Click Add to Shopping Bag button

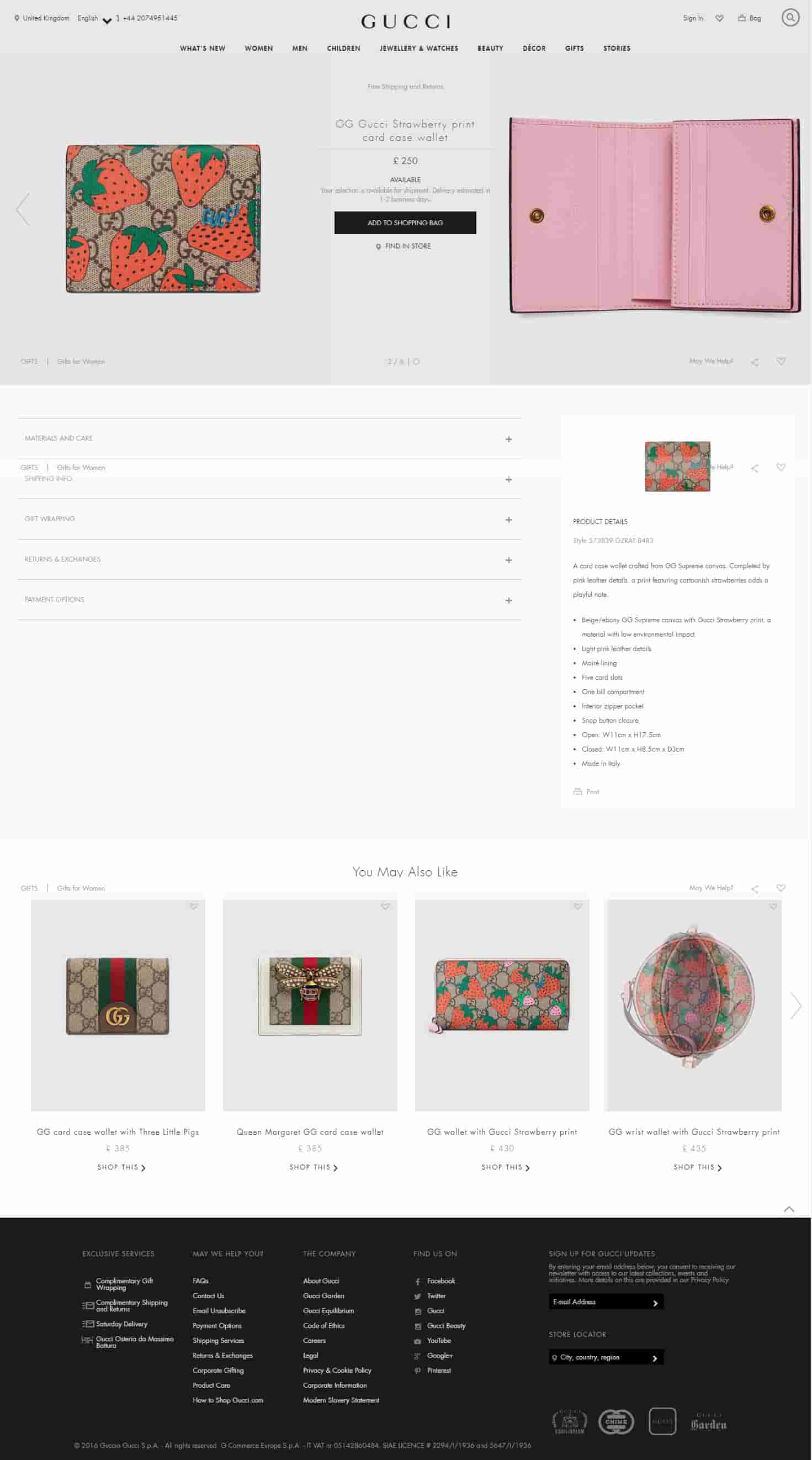[x=405, y=223]
